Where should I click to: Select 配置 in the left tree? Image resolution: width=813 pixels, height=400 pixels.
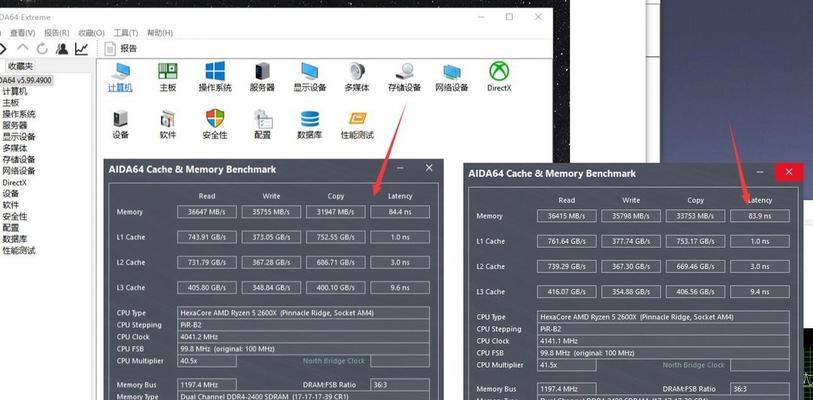(x=11, y=228)
